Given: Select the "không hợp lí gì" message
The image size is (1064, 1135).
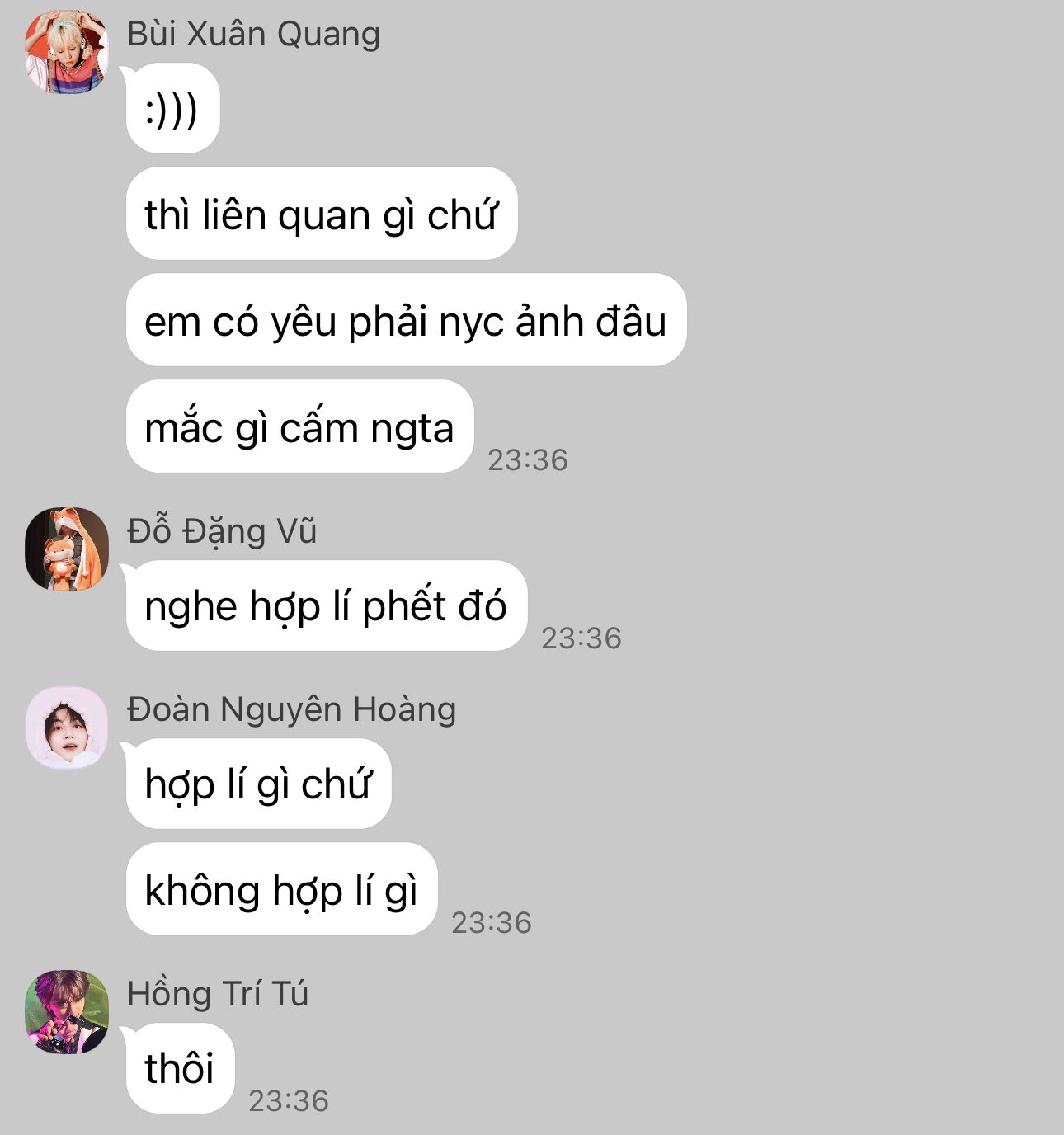Looking at the screenshot, I should pyautogui.click(x=281, y=889).
